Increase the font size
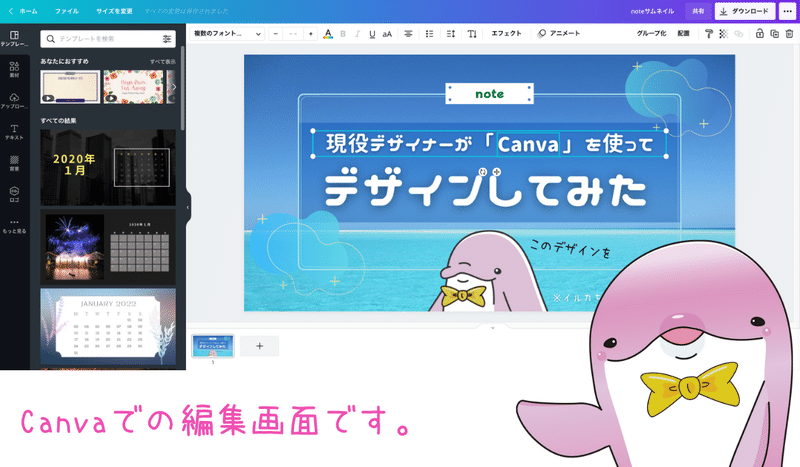The width and height of the screenshot is (800, 467). tap(310, 34)
